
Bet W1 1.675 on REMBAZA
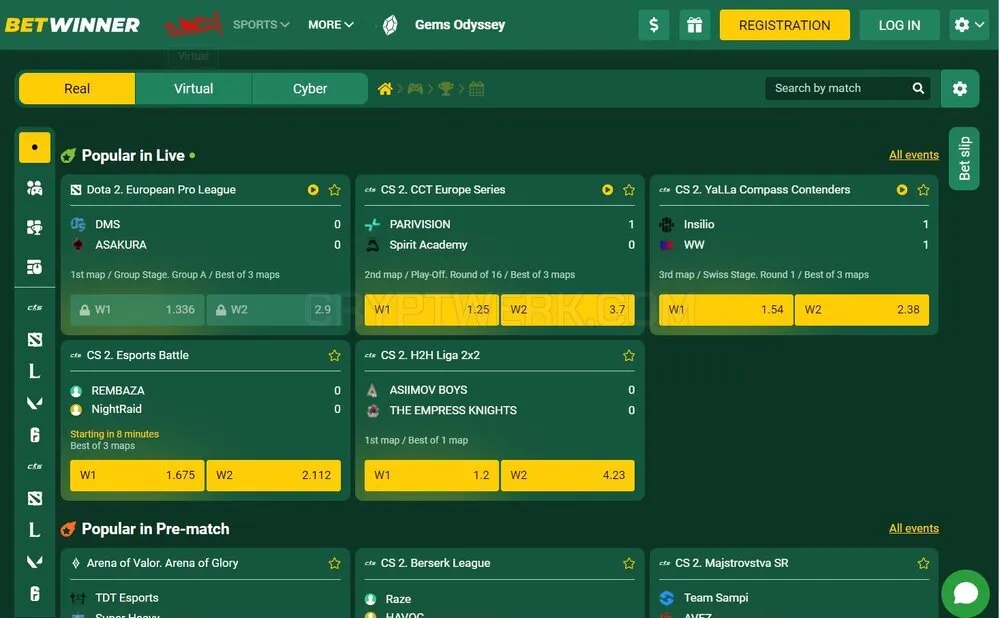(x=137, y=475)
